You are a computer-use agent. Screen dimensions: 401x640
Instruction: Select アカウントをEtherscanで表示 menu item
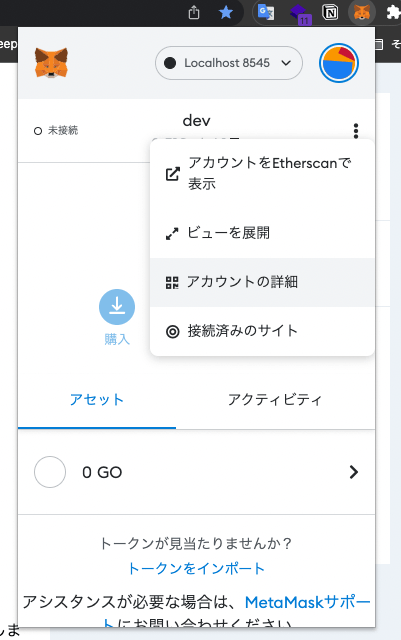(x=262, y=173)
